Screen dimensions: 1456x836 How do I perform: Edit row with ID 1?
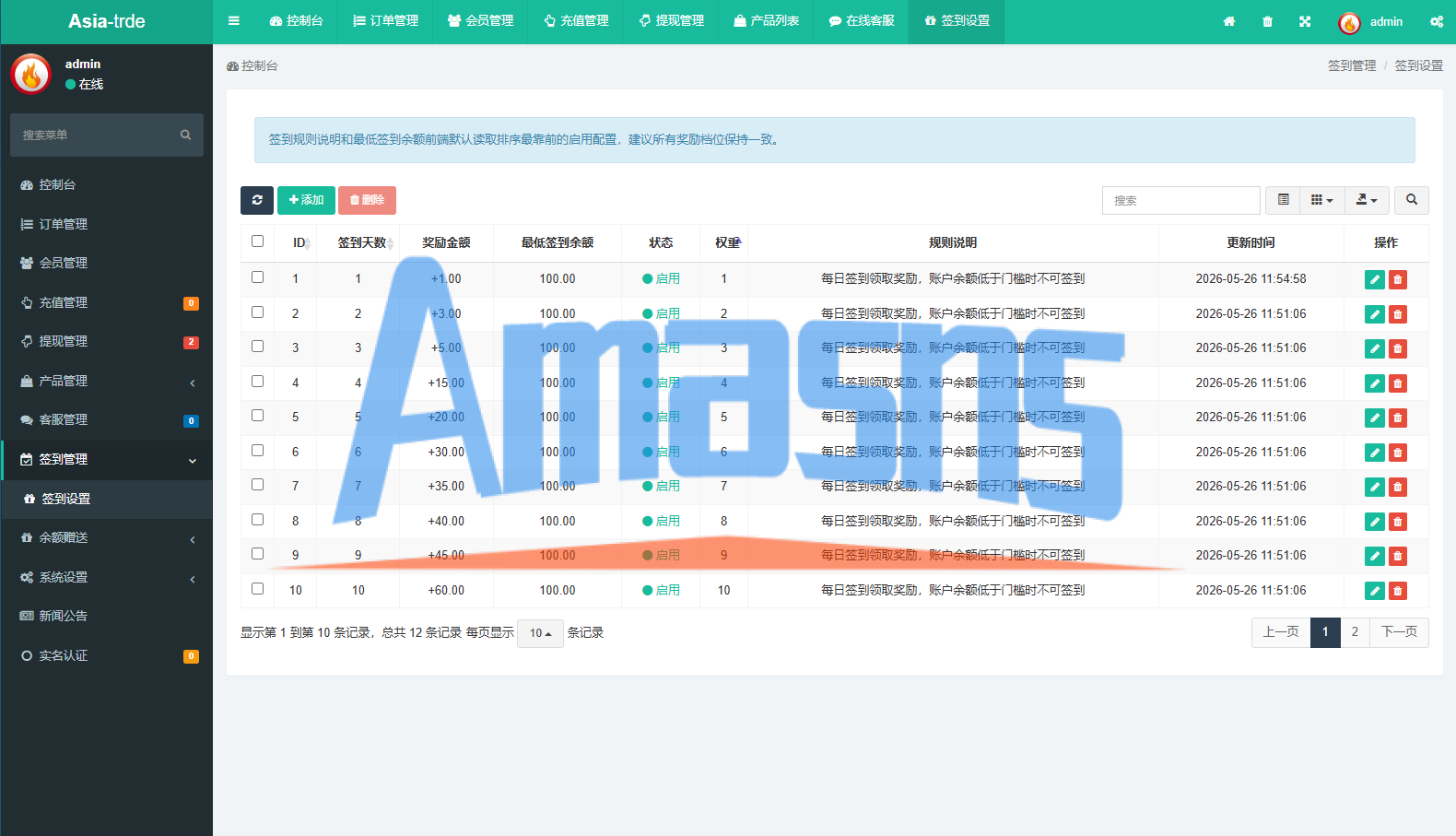point(1375,279)
